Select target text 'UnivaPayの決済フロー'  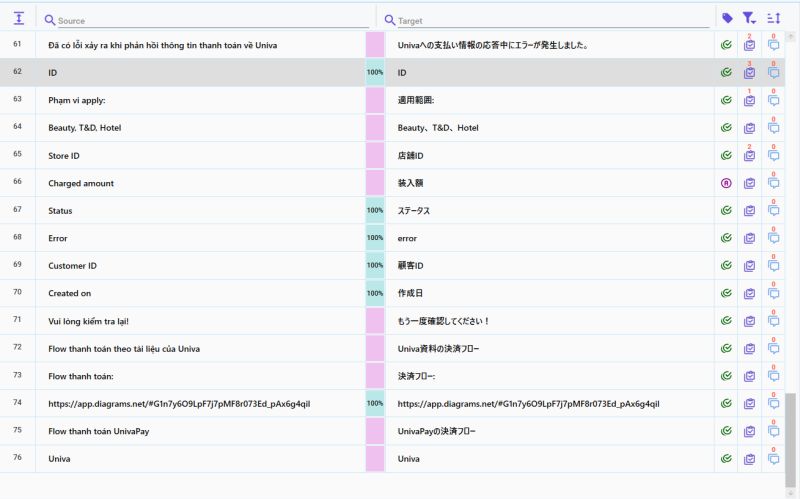coord(437,431)
